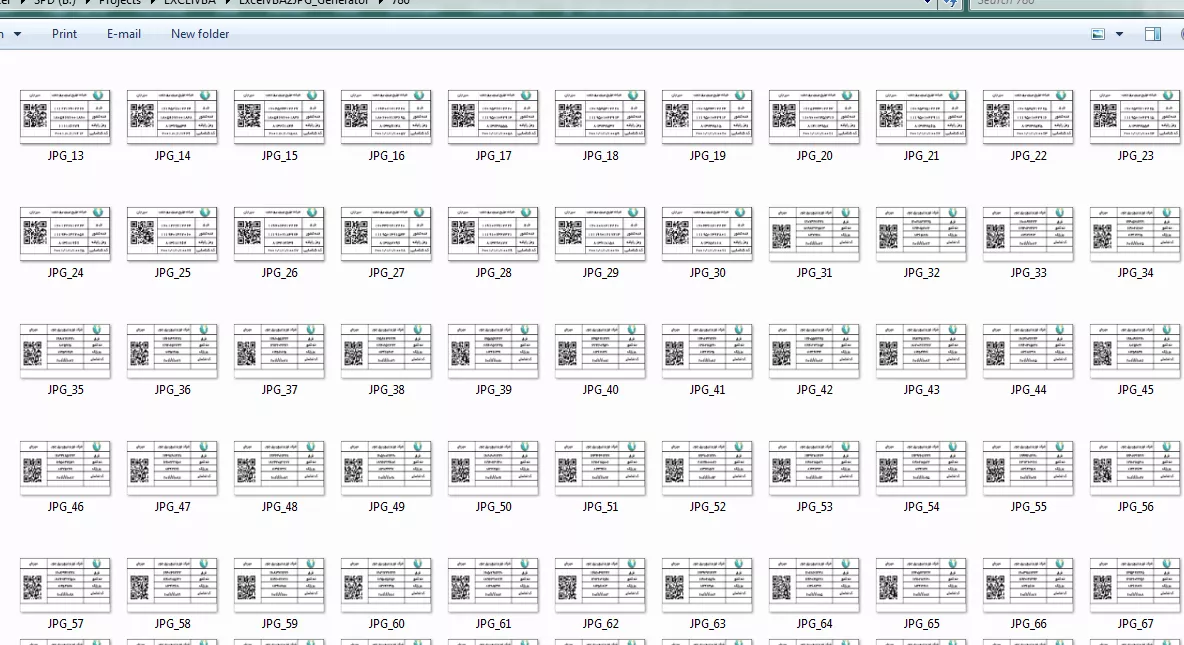This screenshot has width=1184, height=645.
Task: Choose the JPG_60 thumbnail
Action: (387, 585)
